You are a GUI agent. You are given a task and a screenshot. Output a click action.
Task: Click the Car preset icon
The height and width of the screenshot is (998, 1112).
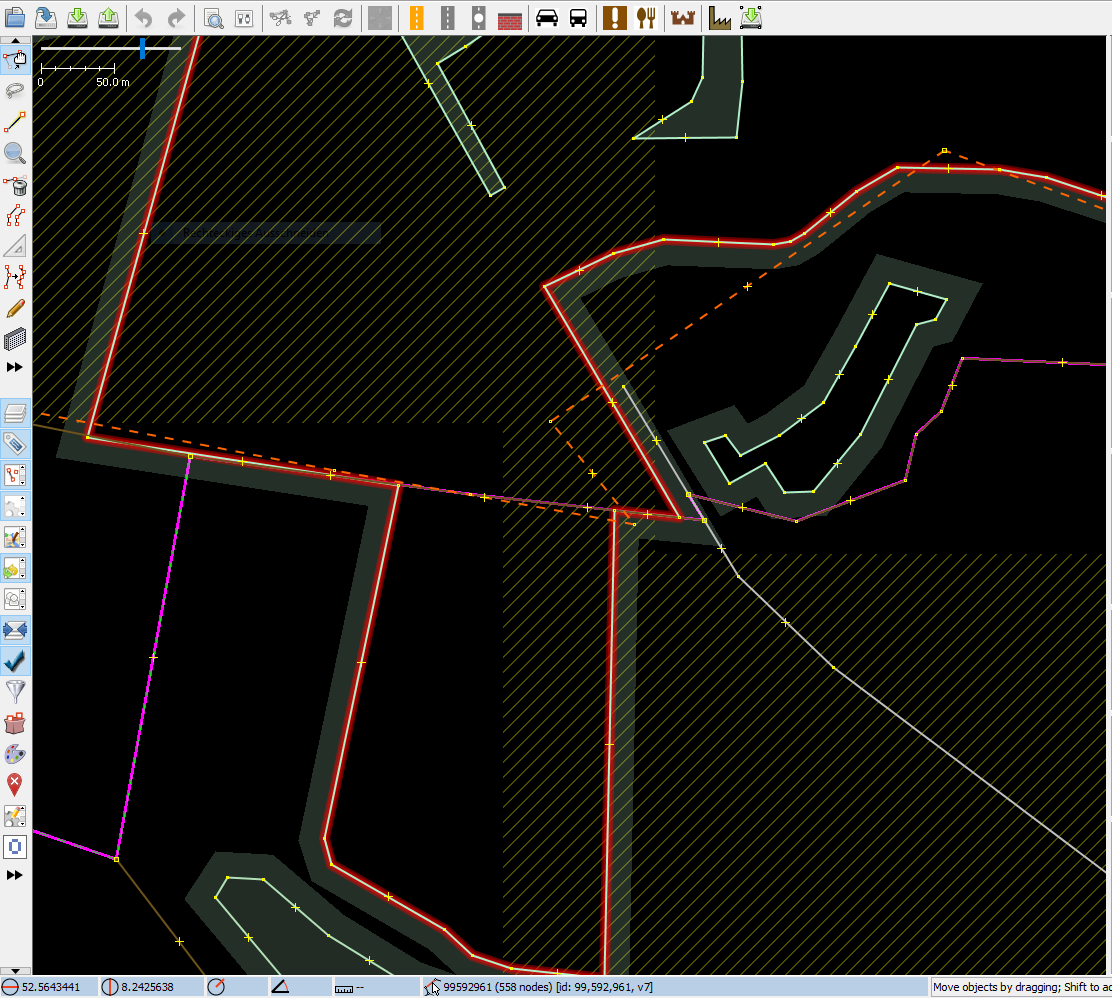pos(546,17)
